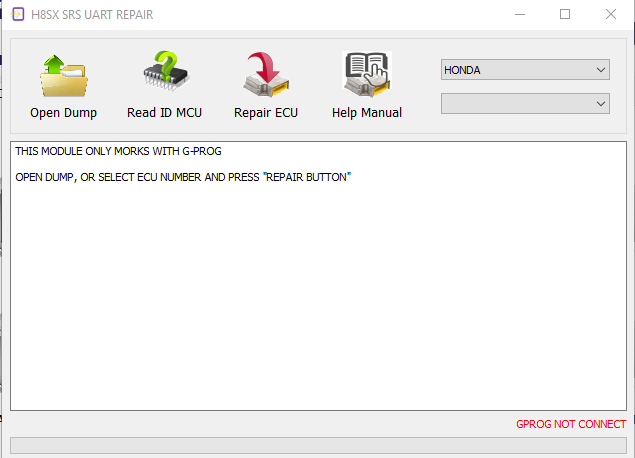Expand the empty ECU number dropdown
Screen dimensions: 635x458
point(525,104)
